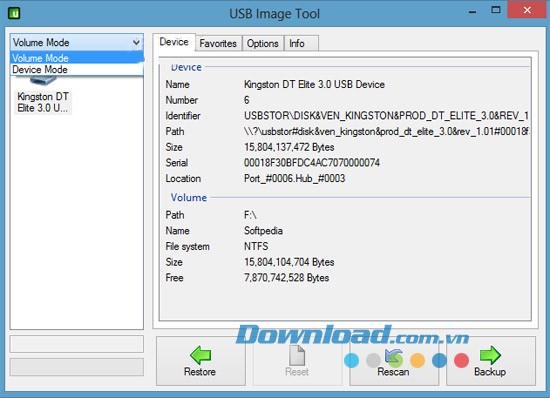This screenshot has height=398, width=550.
Task: Click the file system value NTFS
Action: point(256,246)
